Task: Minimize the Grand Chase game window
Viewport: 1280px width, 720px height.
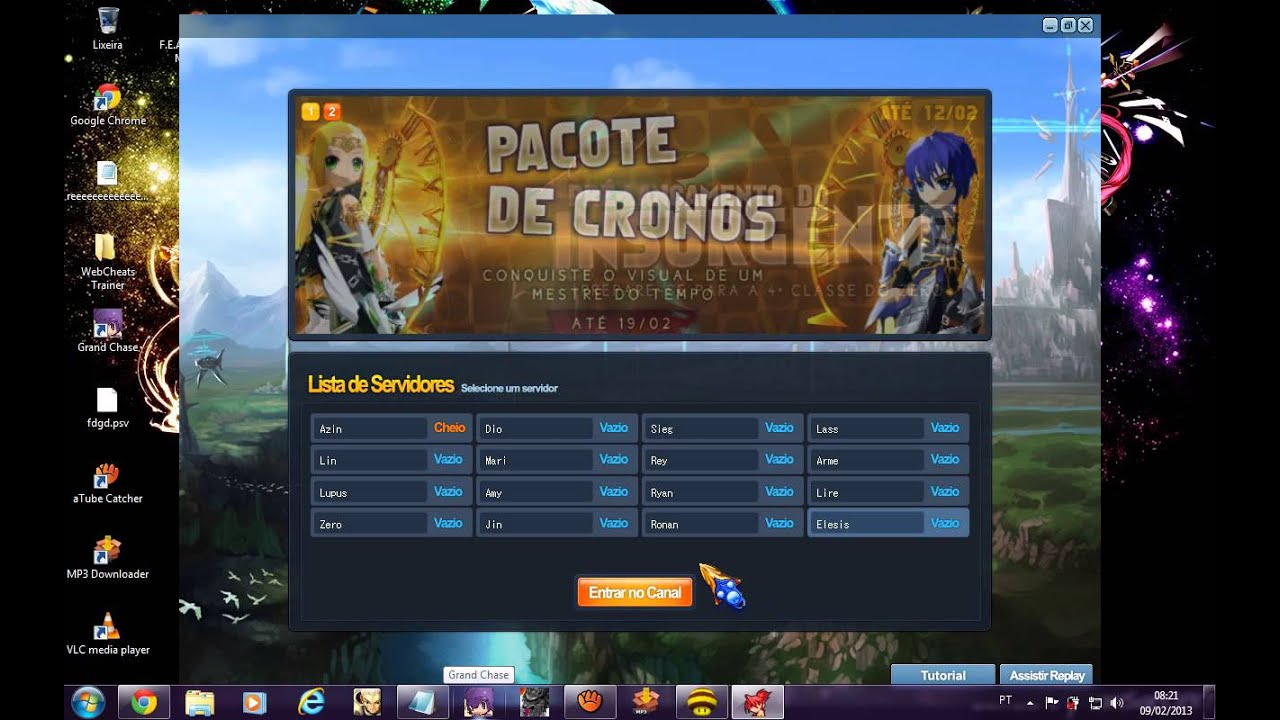Action: 1050,25
